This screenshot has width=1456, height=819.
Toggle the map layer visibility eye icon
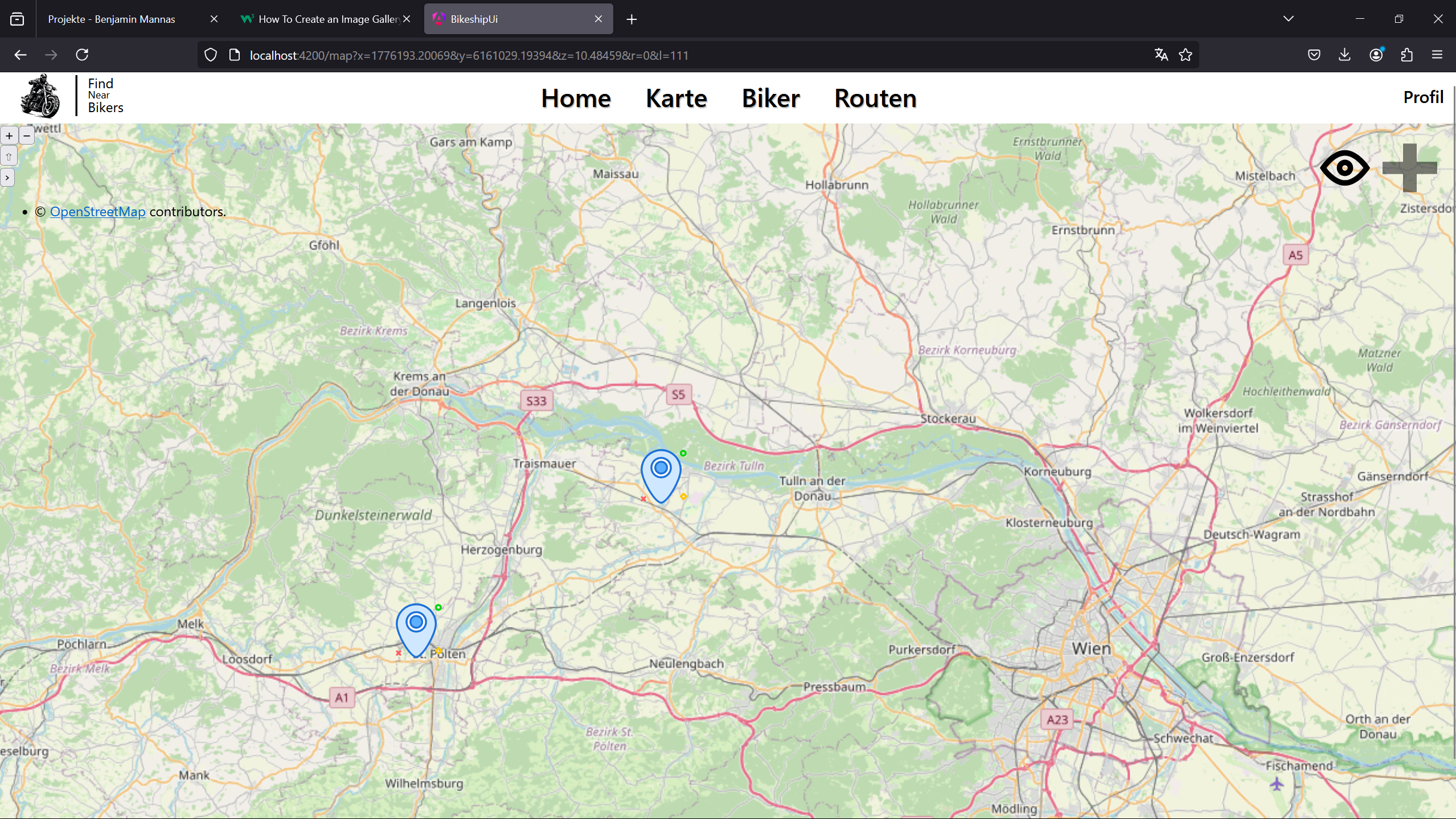1344,167
